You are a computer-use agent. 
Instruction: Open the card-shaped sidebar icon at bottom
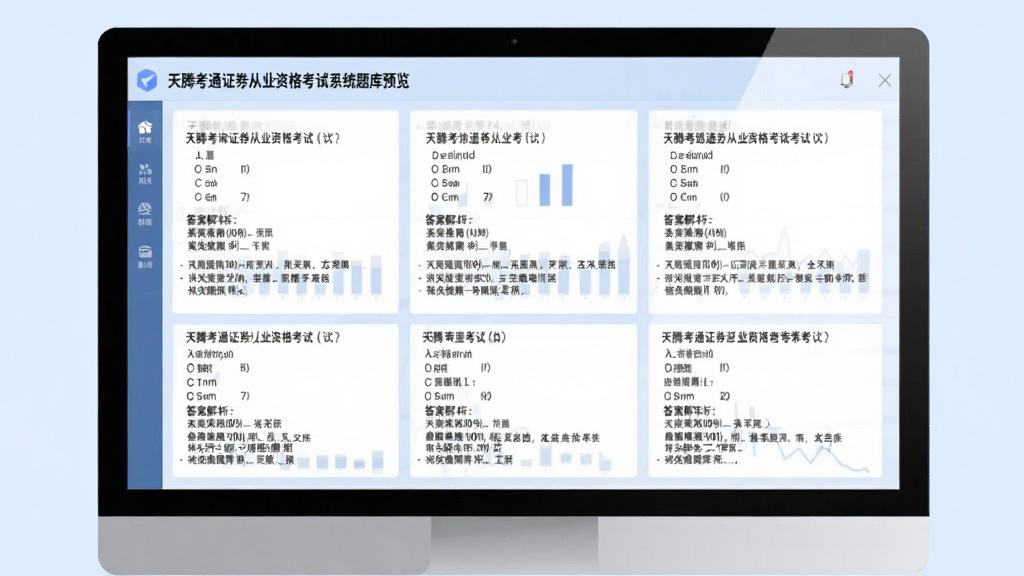click(145, 256)
